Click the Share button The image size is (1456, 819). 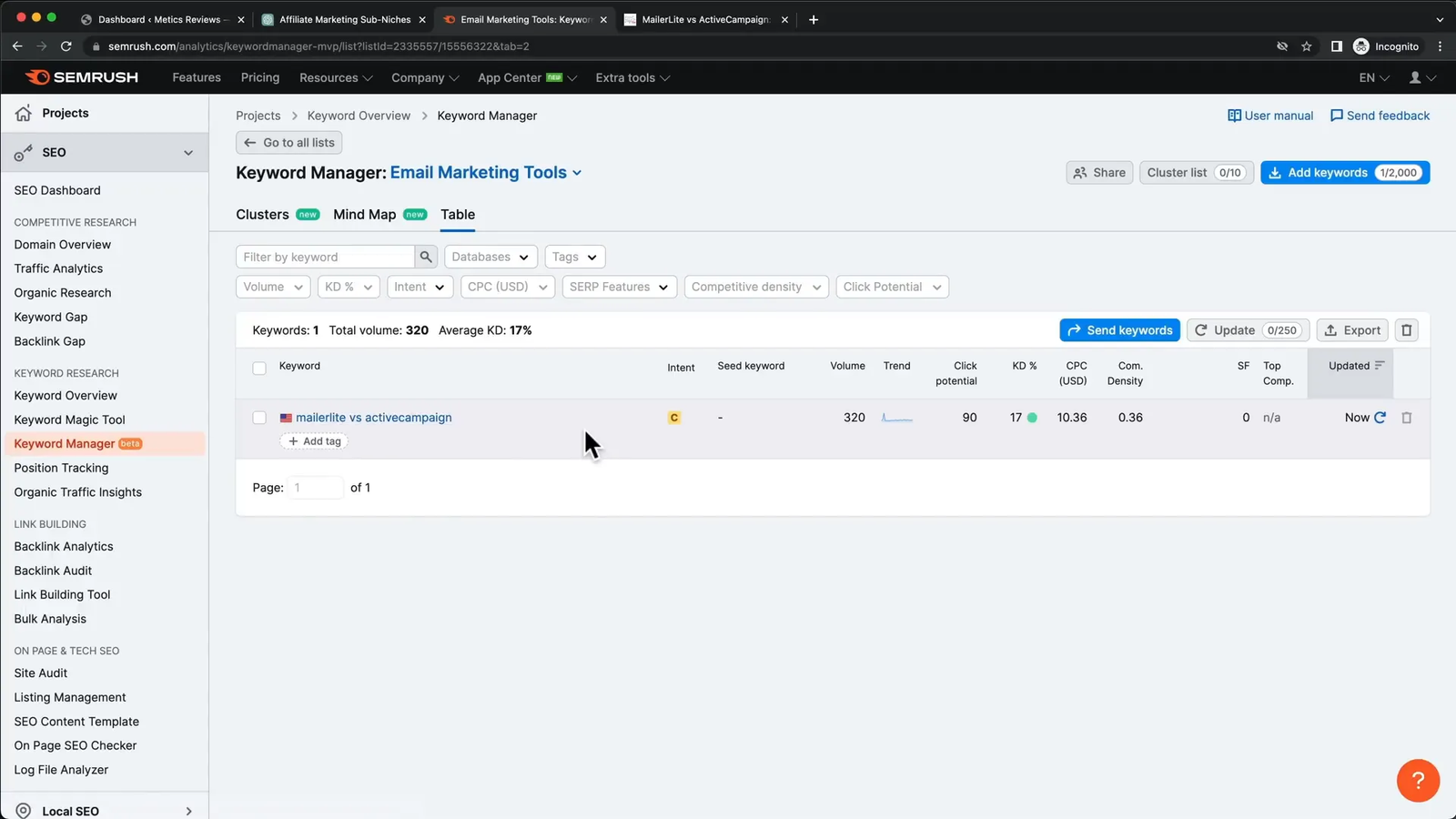point(1099,173)
